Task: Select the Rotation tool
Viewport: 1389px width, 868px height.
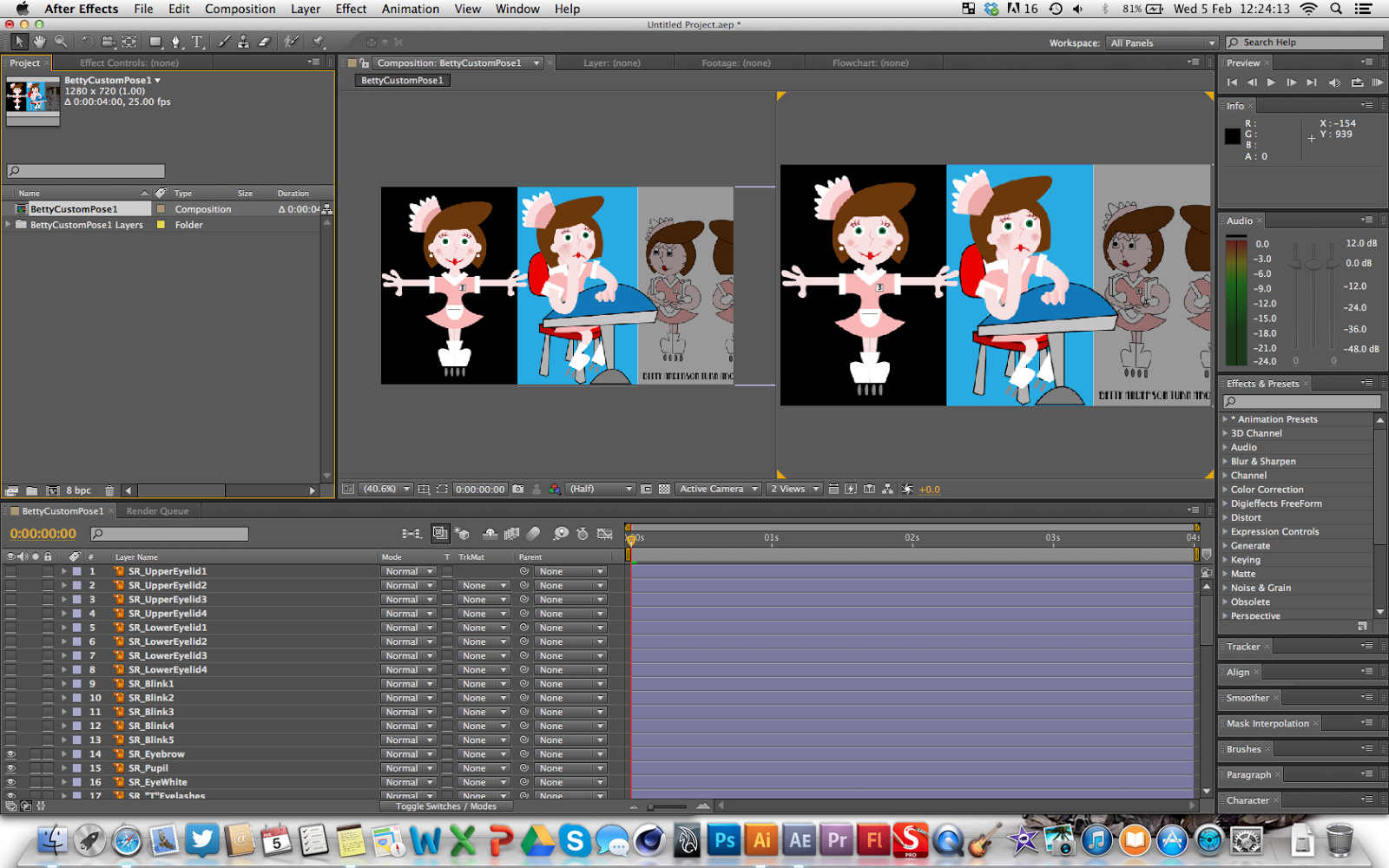Action: pos(87,42)
